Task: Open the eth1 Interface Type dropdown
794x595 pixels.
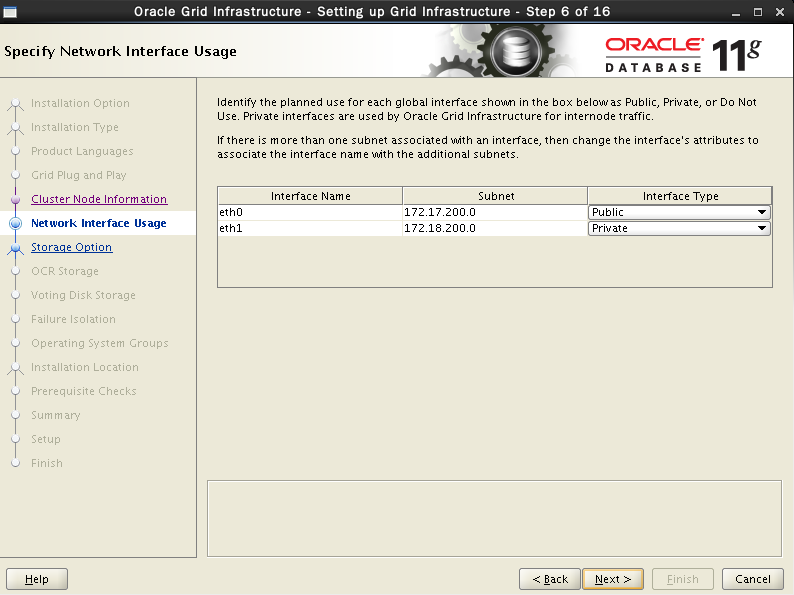Action: (679, 228)
